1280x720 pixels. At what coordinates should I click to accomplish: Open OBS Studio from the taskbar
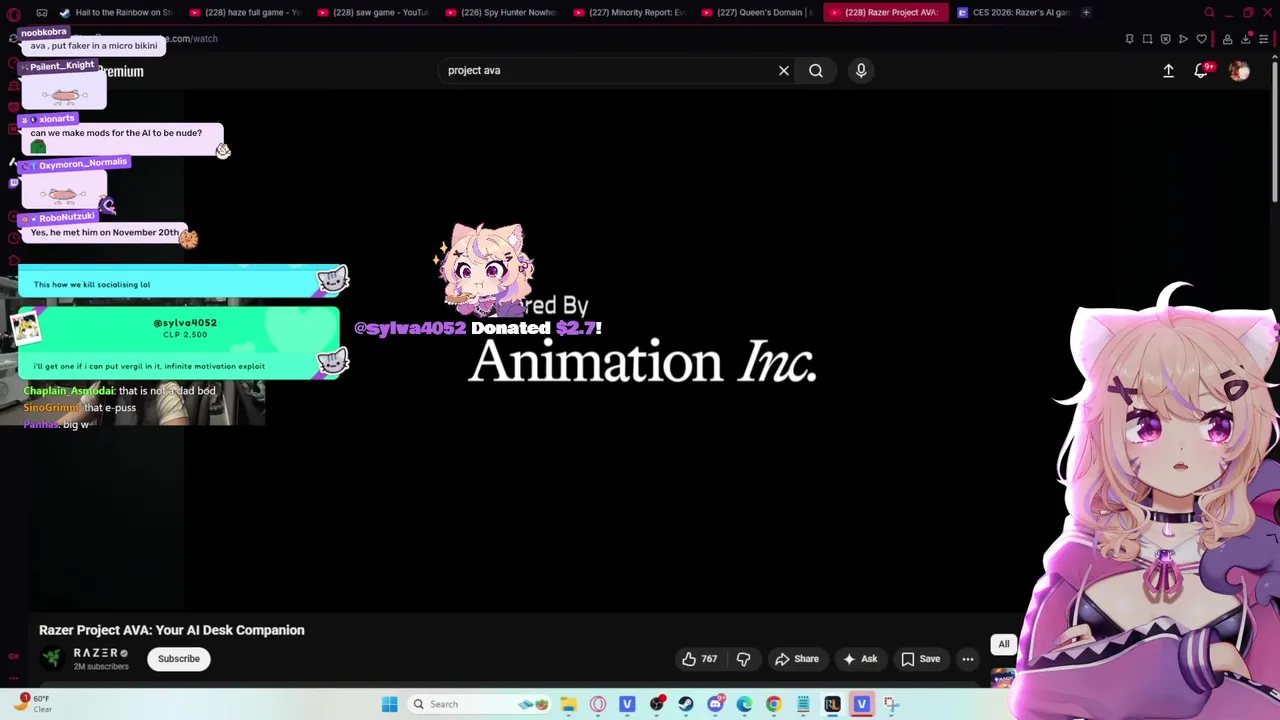pos(656,704)
